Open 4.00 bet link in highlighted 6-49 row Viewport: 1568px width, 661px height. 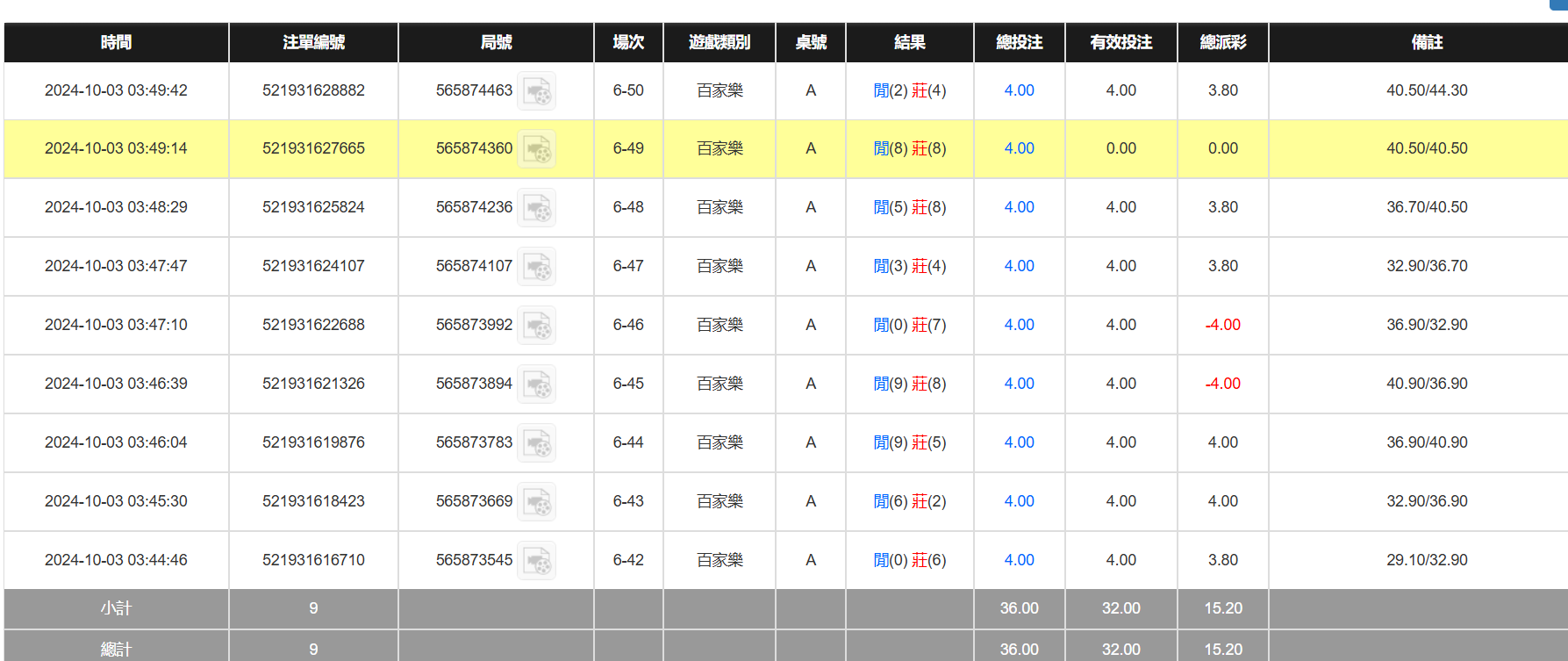tap(1019, 148)
